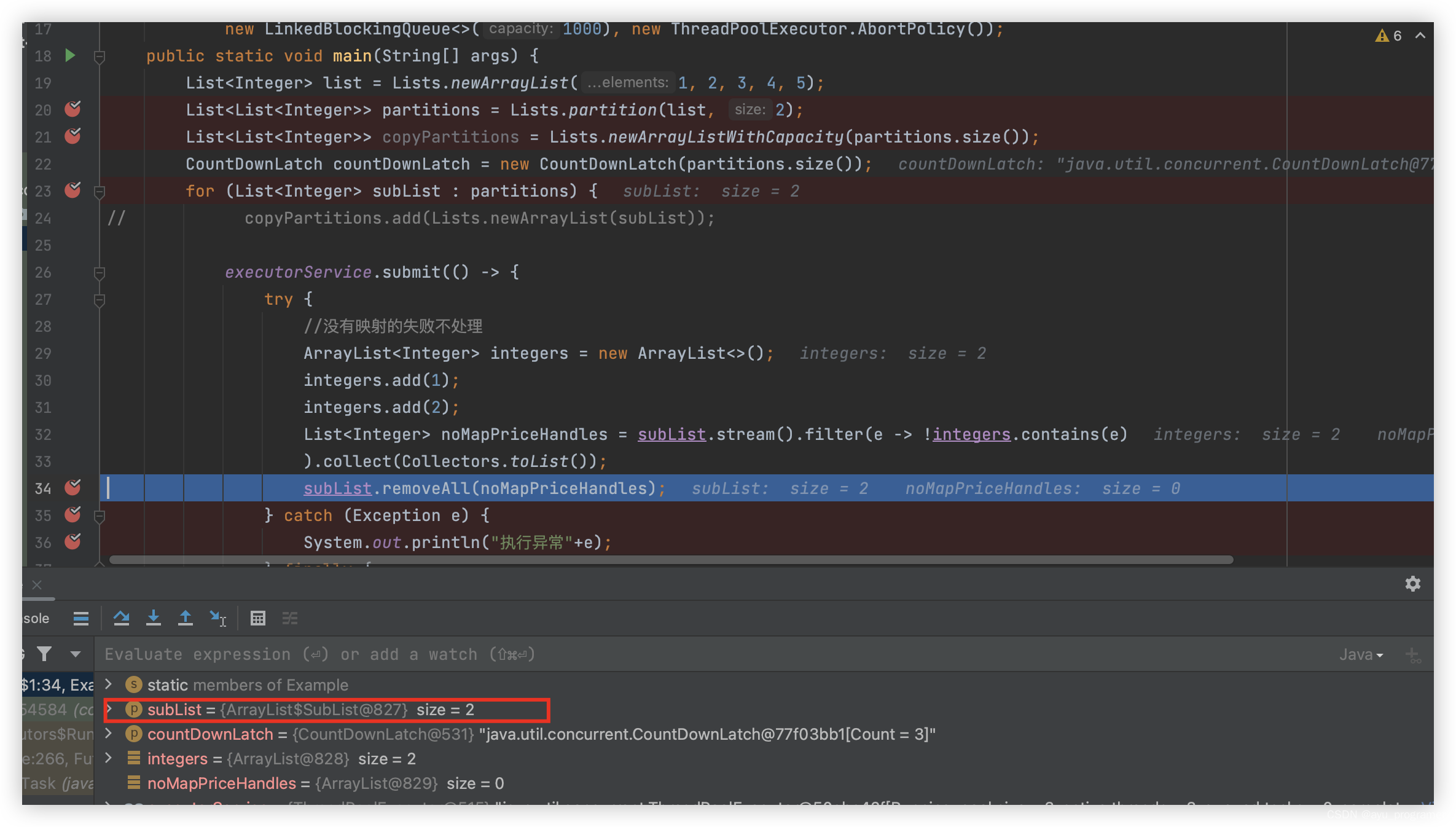Expand the countDownLatch variable node
The height and width of the screenshot is (827, 1456).
tap(109, 733)
